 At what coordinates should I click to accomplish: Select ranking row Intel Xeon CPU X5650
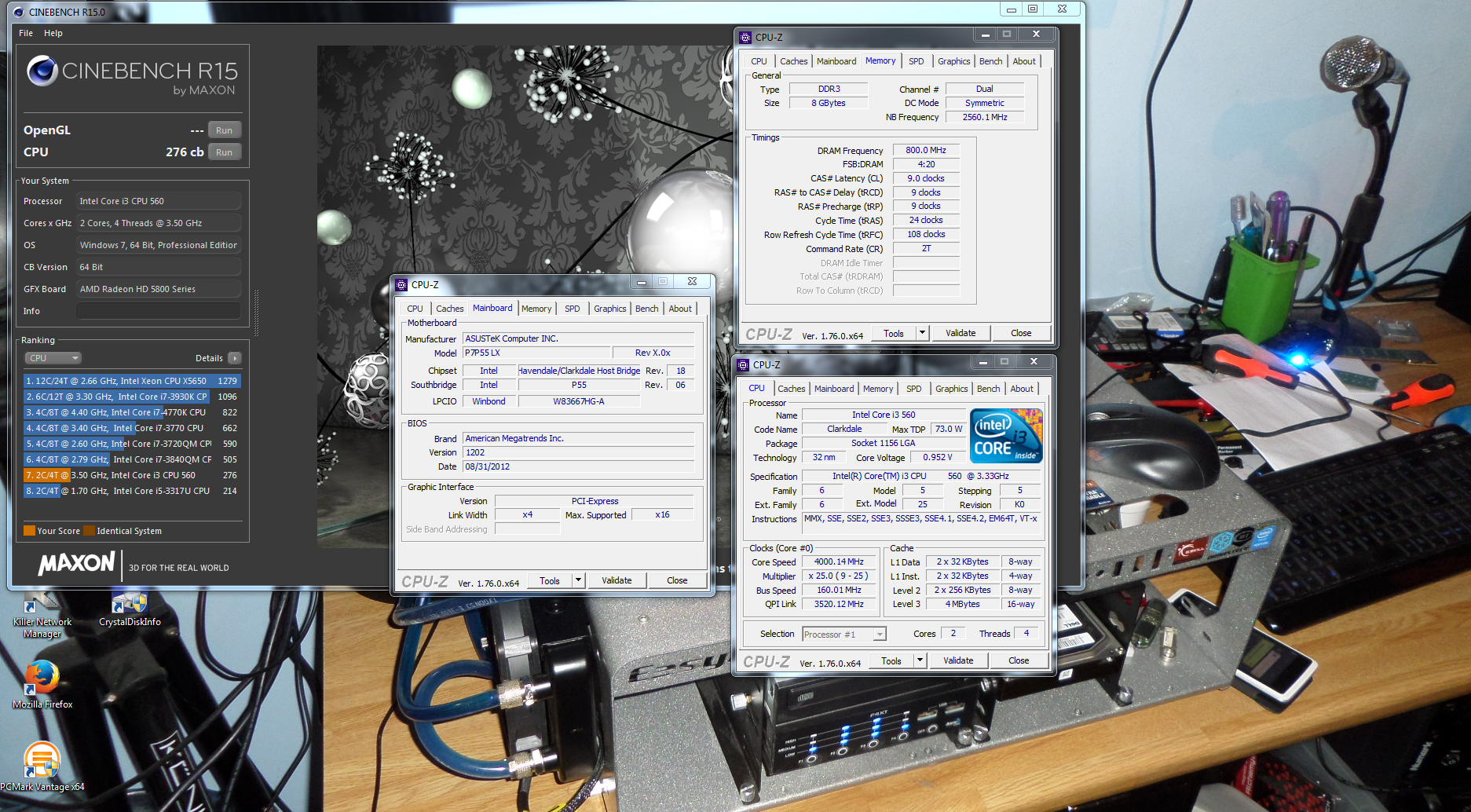click(x=132, y=381)
